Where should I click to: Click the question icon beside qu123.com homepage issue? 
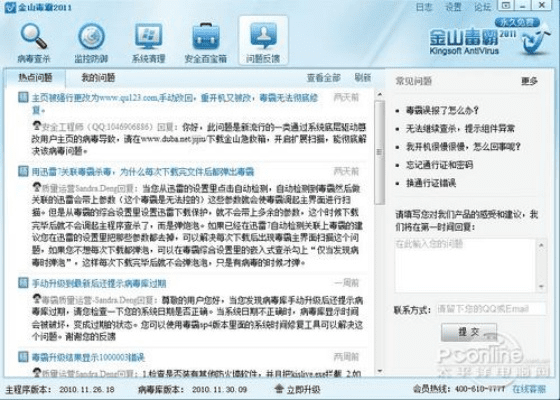click(23, 97)
